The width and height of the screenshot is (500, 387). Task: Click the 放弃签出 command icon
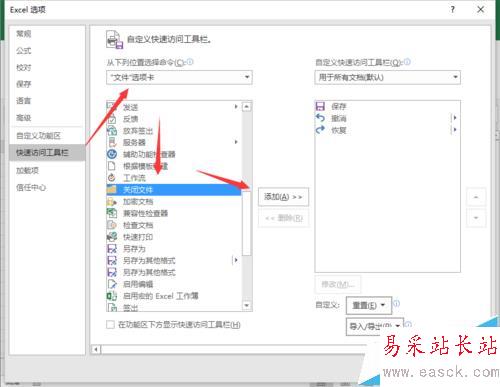[x=112, y=131]
